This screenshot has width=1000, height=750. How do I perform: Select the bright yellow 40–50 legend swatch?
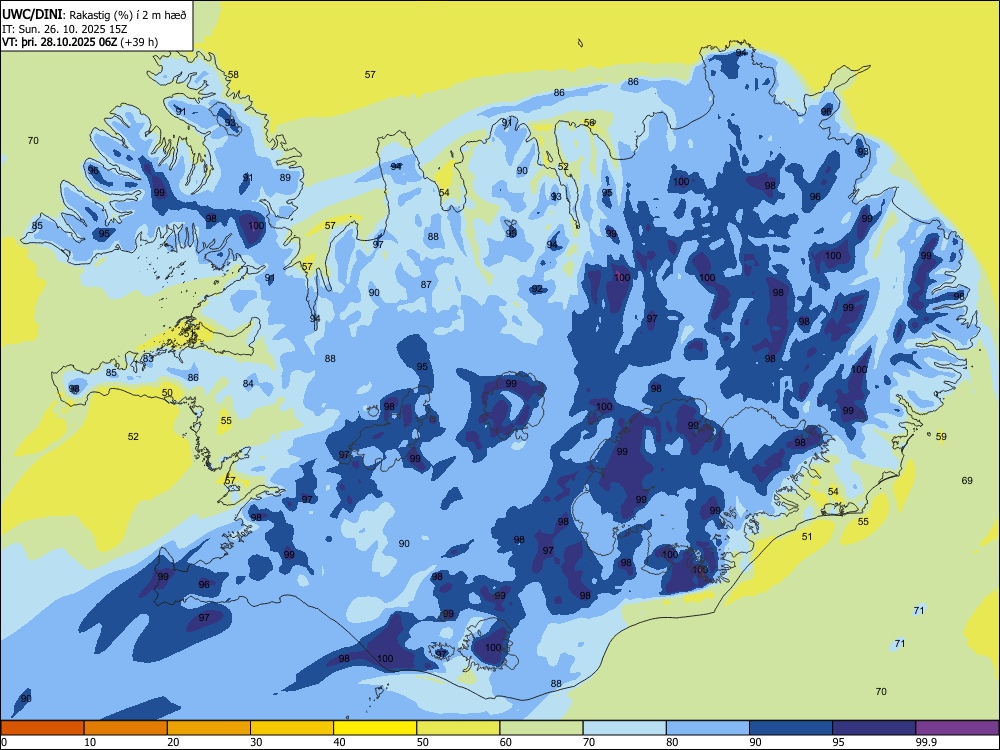[375, 728]
